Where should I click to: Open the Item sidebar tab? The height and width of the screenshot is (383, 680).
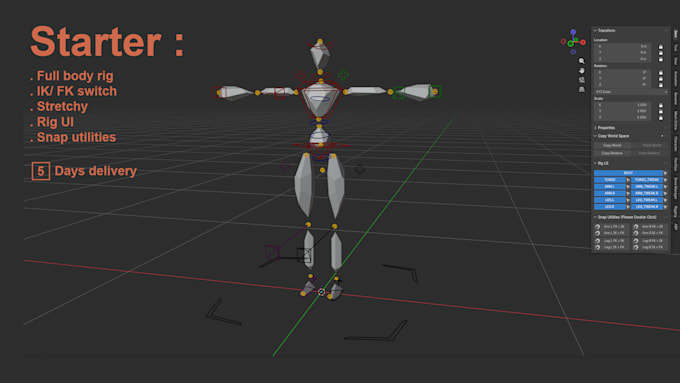(x=675, y=34)
